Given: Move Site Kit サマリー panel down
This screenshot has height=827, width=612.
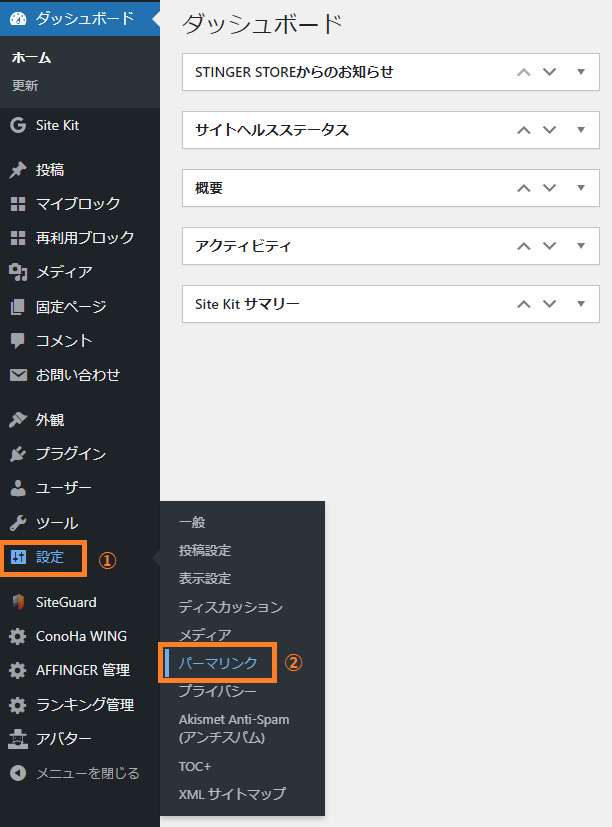Looking at the screenshot, I should 550,304.
